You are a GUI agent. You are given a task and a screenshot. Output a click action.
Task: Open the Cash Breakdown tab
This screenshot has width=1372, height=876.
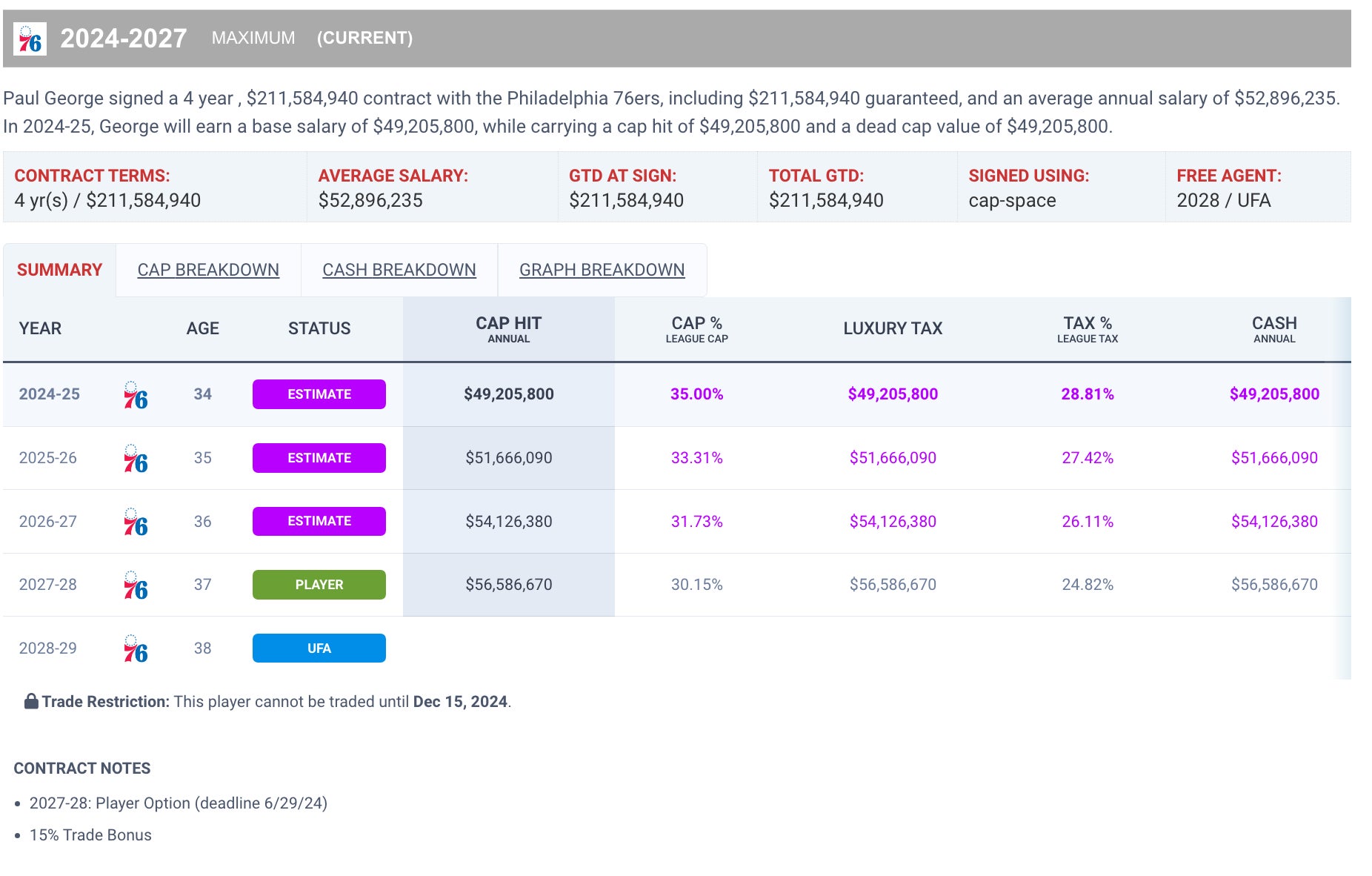tap(399, 270)
